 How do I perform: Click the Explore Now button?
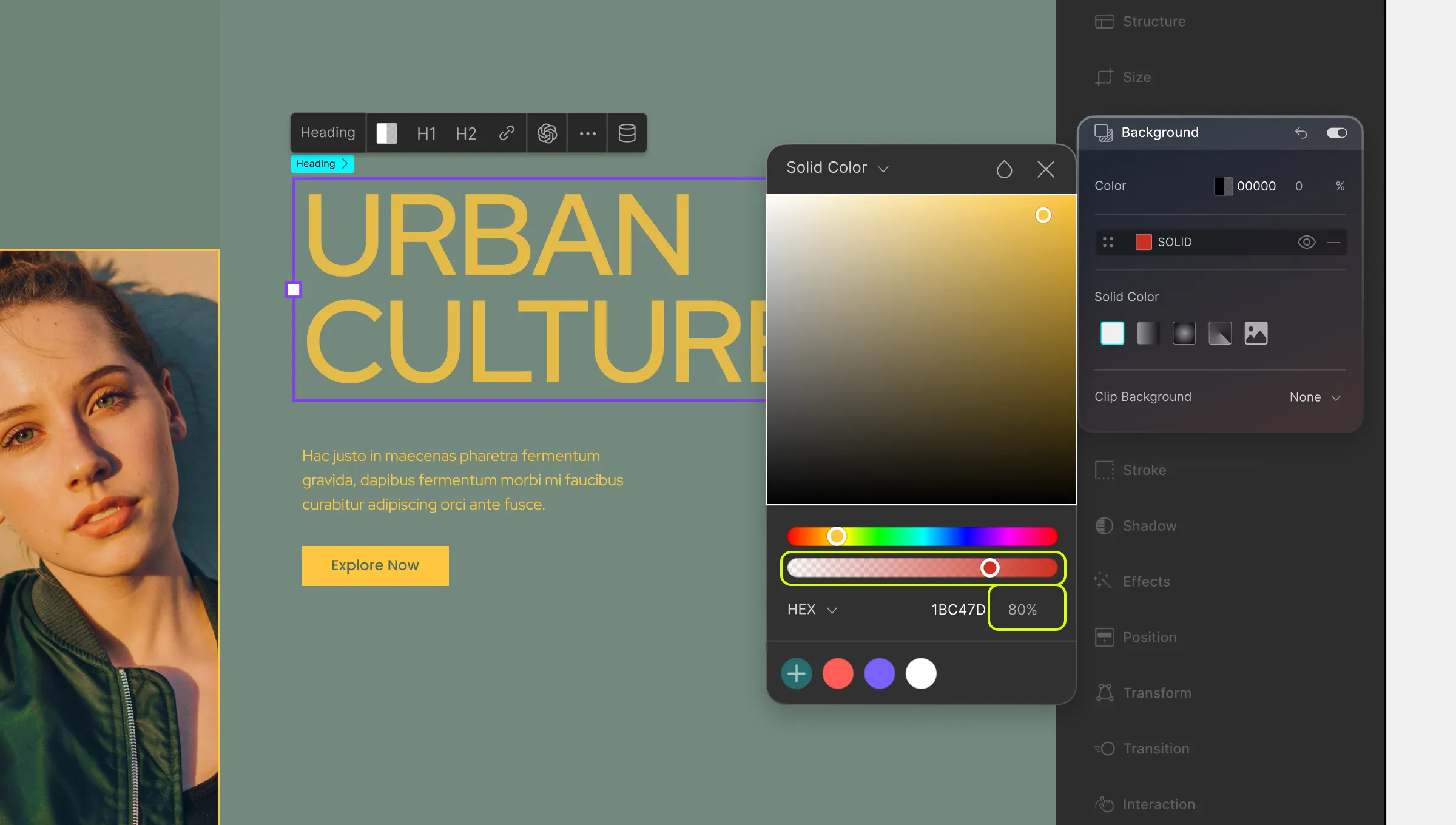375,565
